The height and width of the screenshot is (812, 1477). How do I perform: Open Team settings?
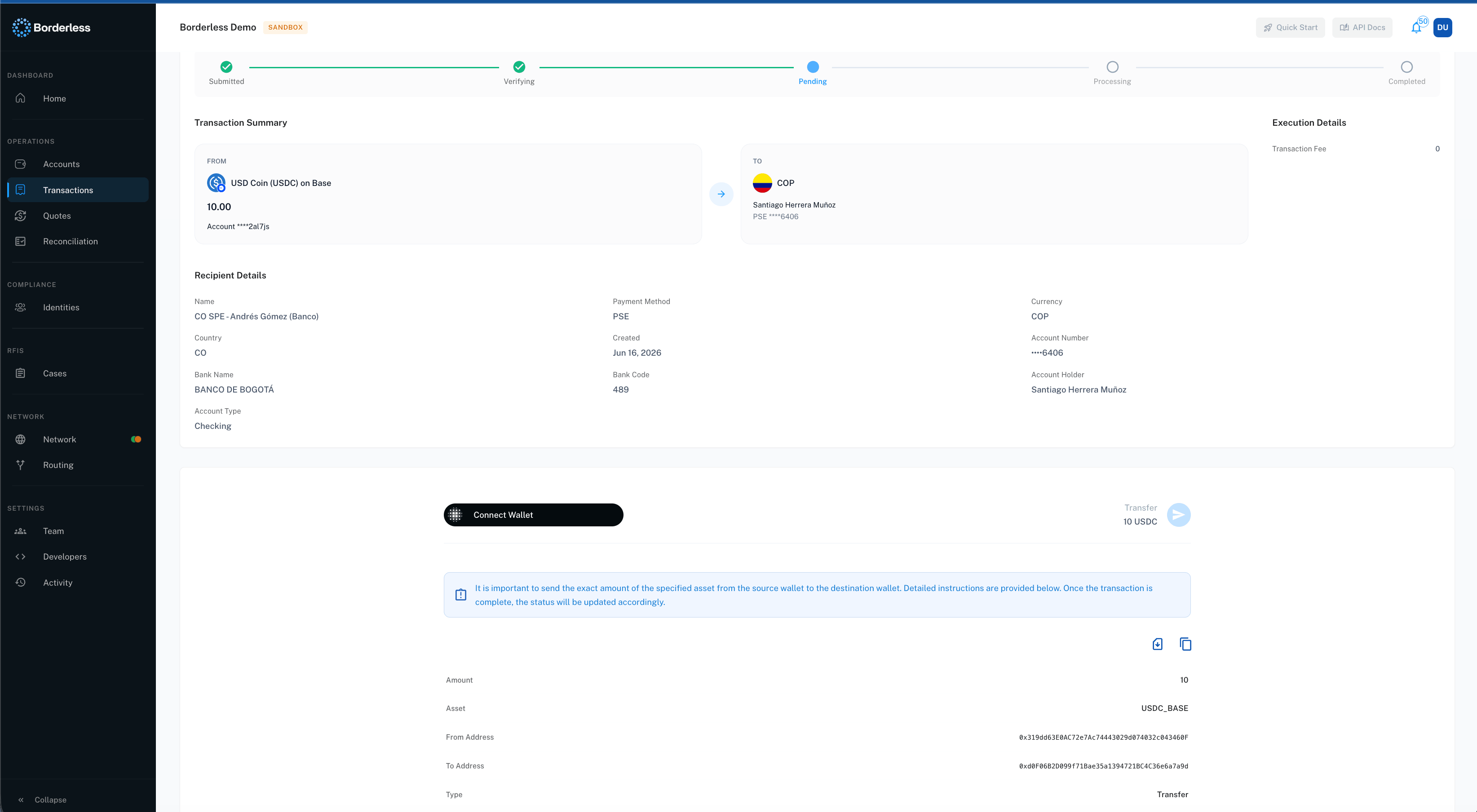click(x=77, y=531)
